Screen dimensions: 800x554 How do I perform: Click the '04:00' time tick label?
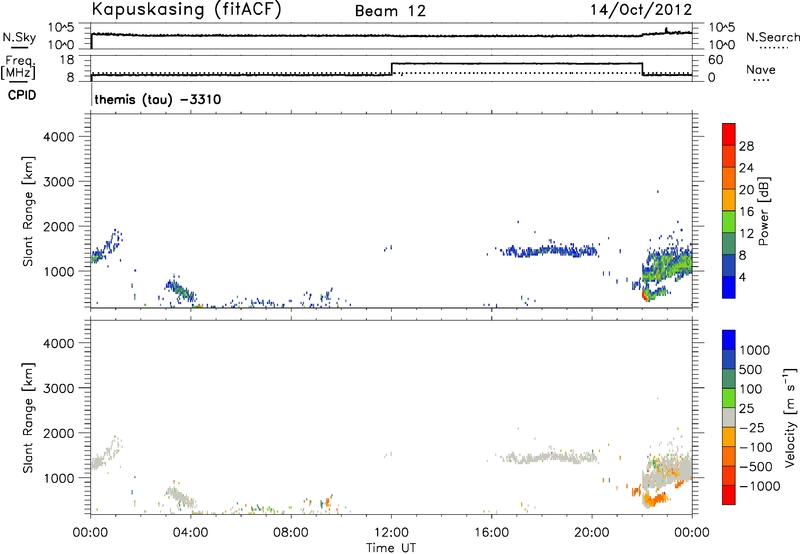click(x=190, y=533)
